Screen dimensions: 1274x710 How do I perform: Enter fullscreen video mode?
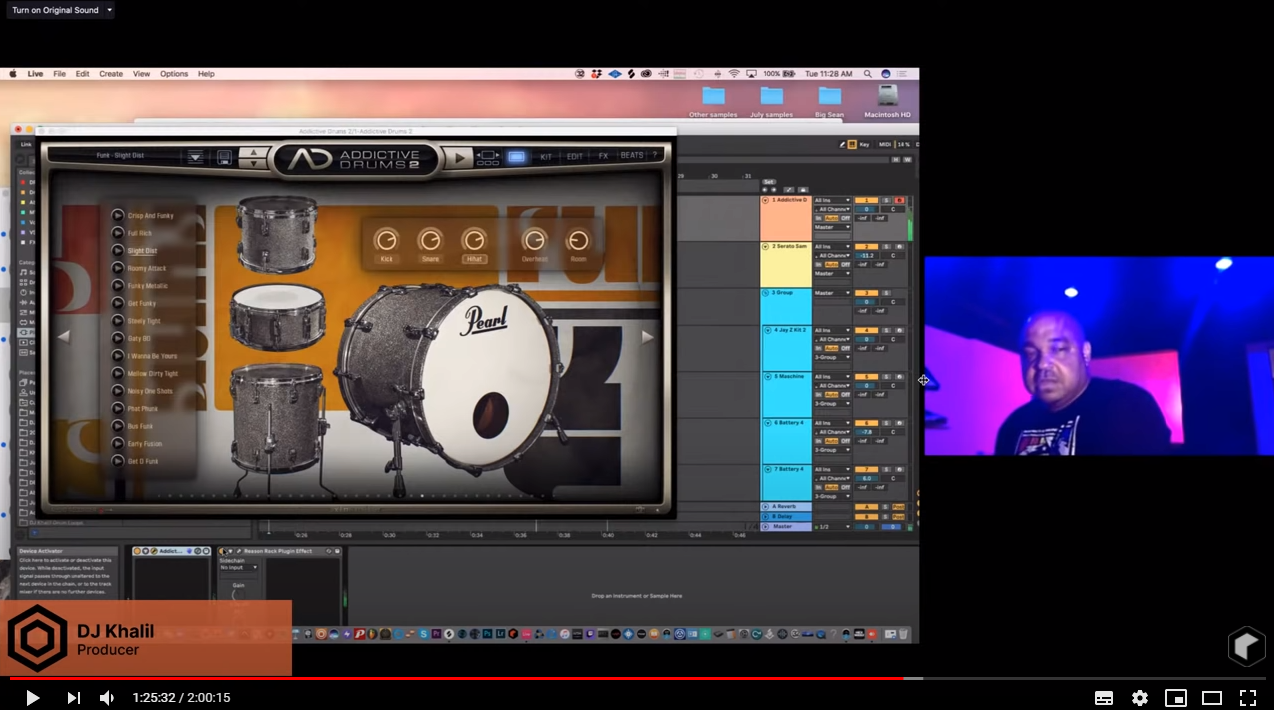click(x=1248, y=698)
